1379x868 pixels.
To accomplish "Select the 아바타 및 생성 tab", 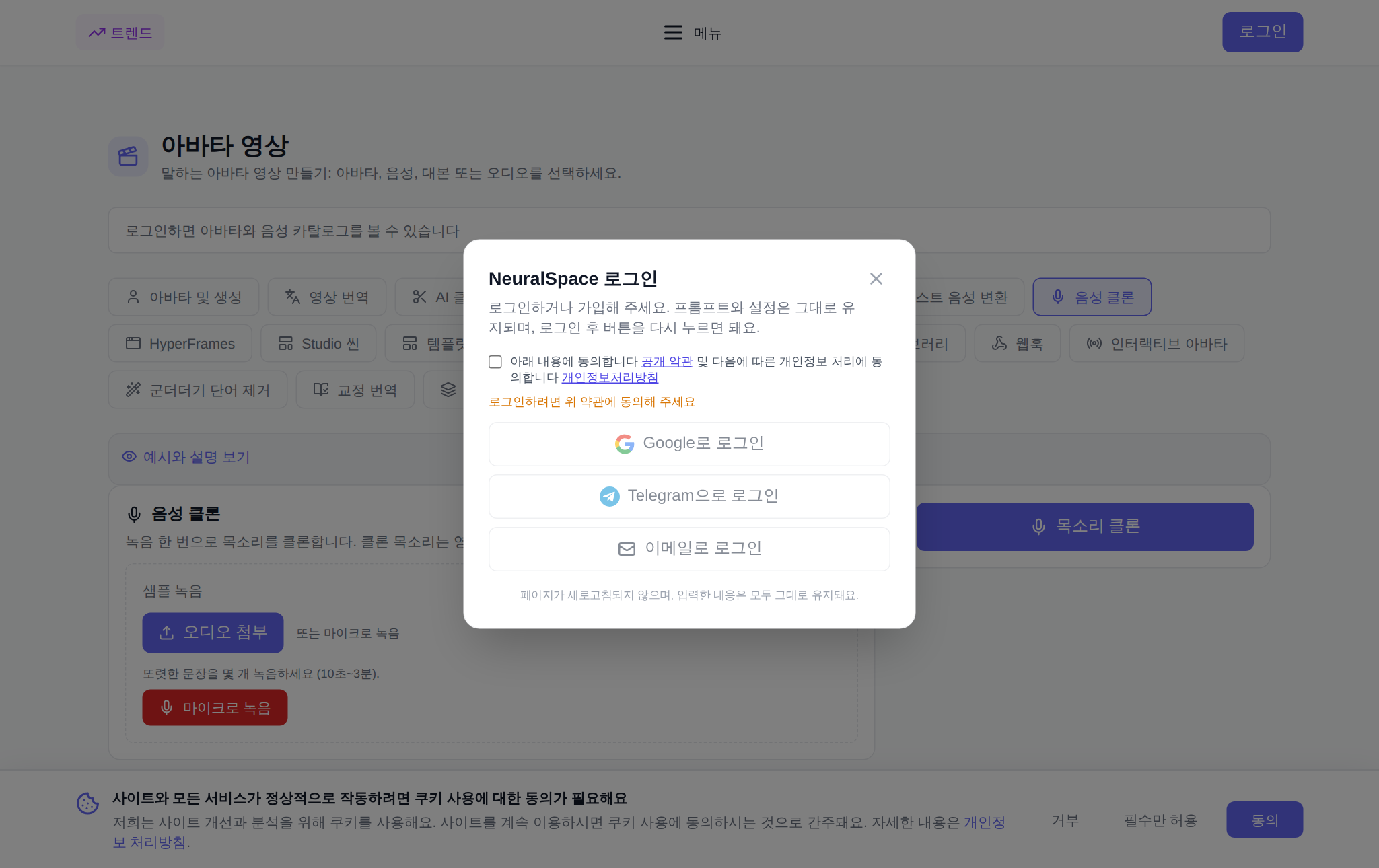I will tap(184, 297).
